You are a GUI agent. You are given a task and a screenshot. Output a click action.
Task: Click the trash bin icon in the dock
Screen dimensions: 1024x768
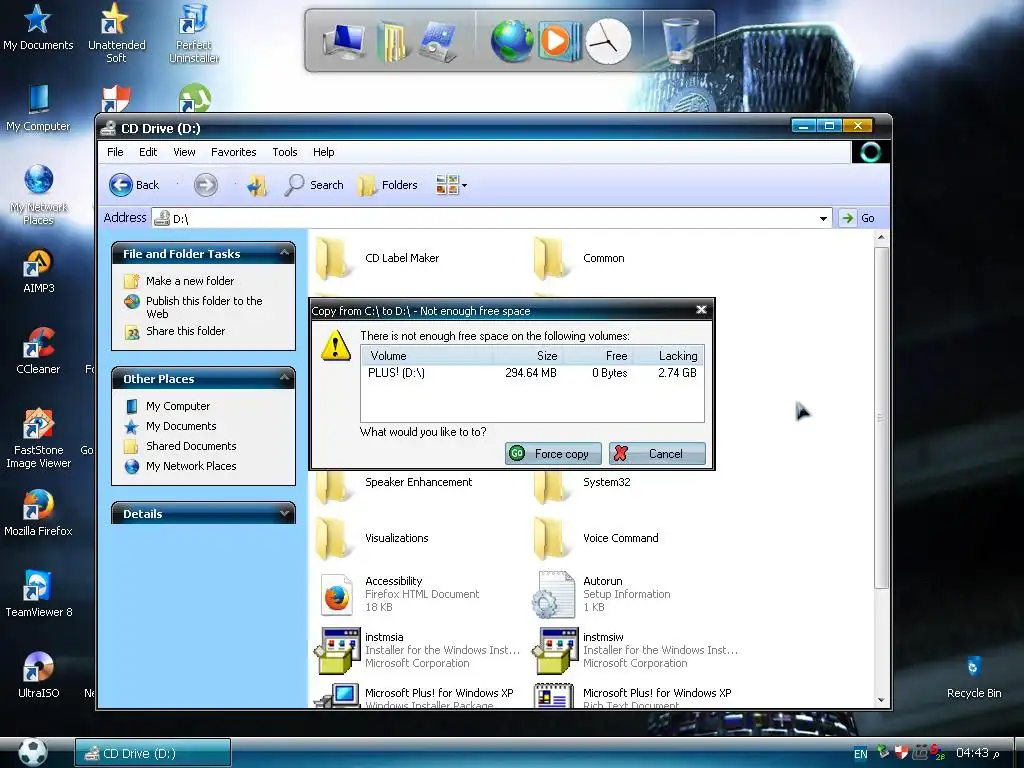pyautogui.click(x=679, y=39)
